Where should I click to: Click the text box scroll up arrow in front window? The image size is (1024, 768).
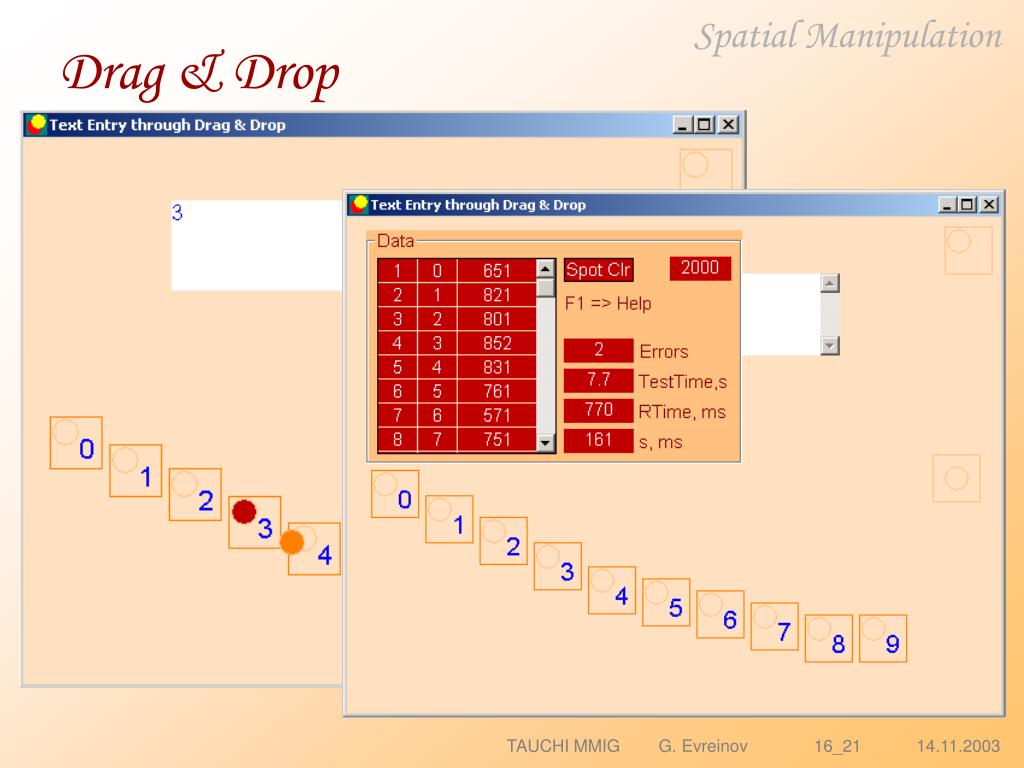[830, 283]
